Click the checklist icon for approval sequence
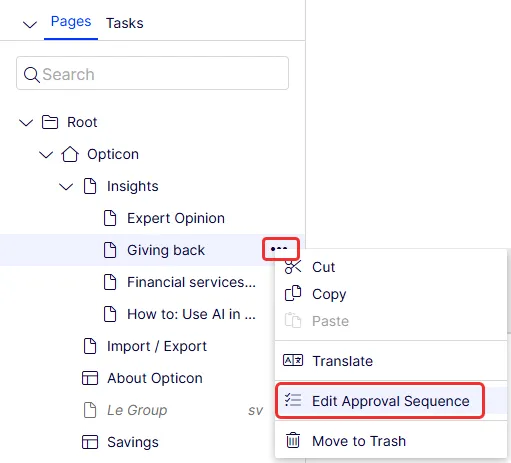This screenshot has width=511, height=463. [293, 400]
